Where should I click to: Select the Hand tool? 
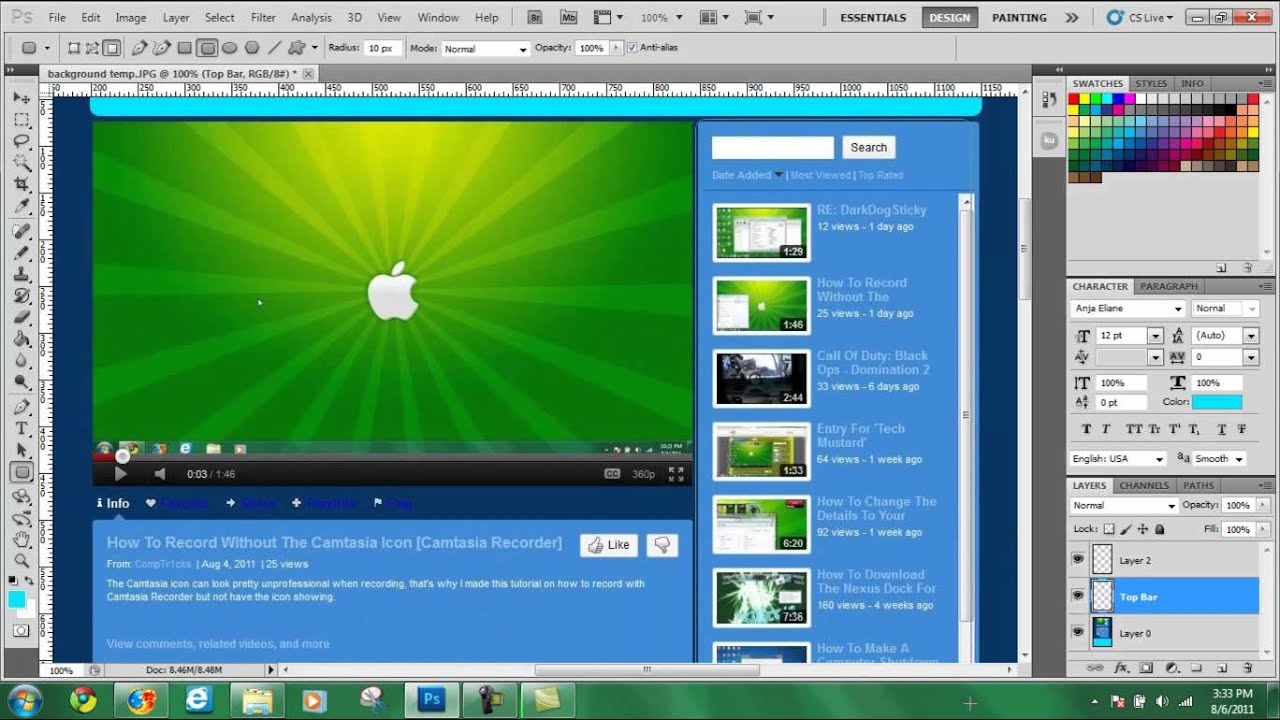(x=21, y=539)
